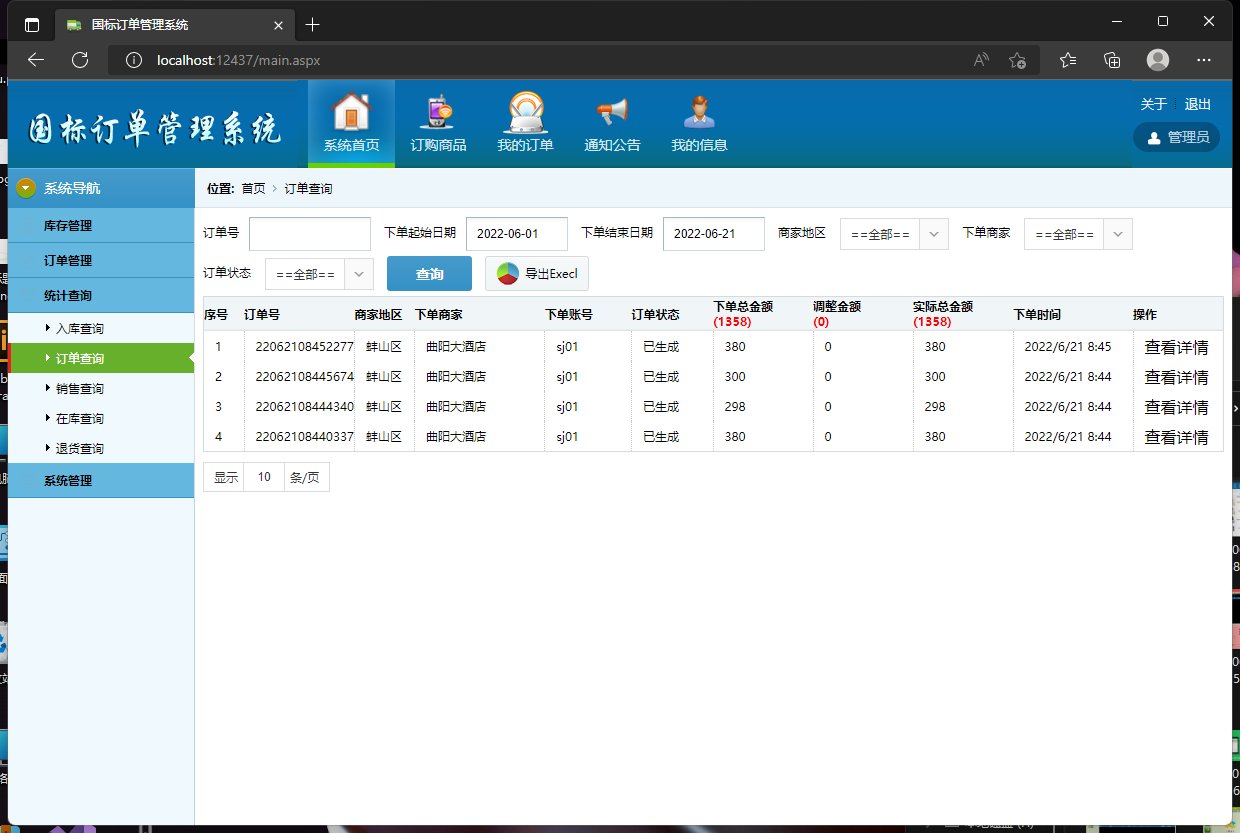Open the 下单商家 dropdown

coord(1078,234)
